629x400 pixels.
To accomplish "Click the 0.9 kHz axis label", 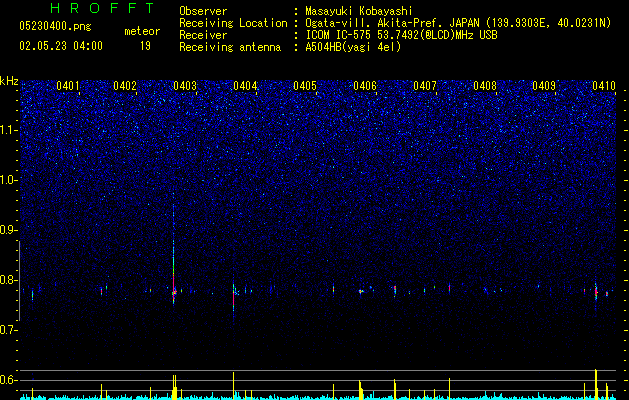I will 9,230.
